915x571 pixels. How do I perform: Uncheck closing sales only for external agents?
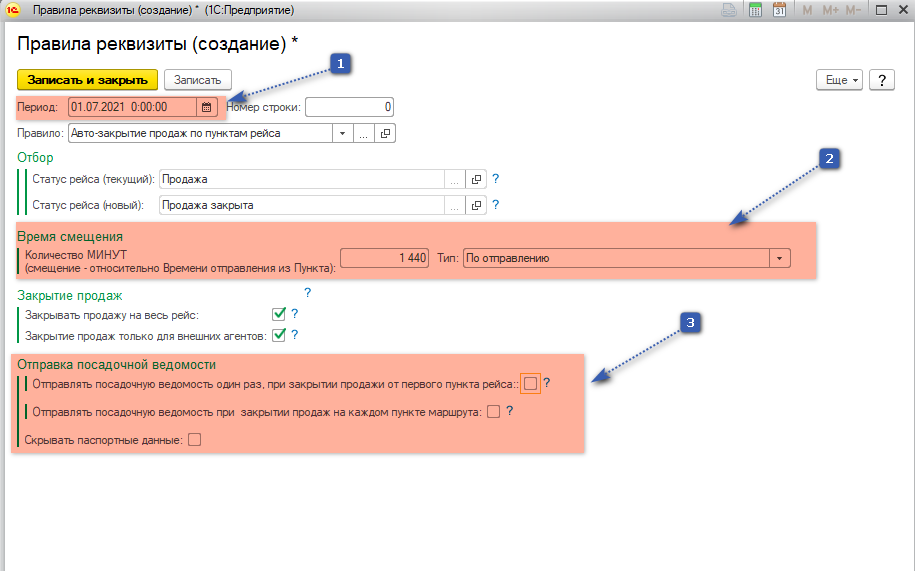[279, 336]
